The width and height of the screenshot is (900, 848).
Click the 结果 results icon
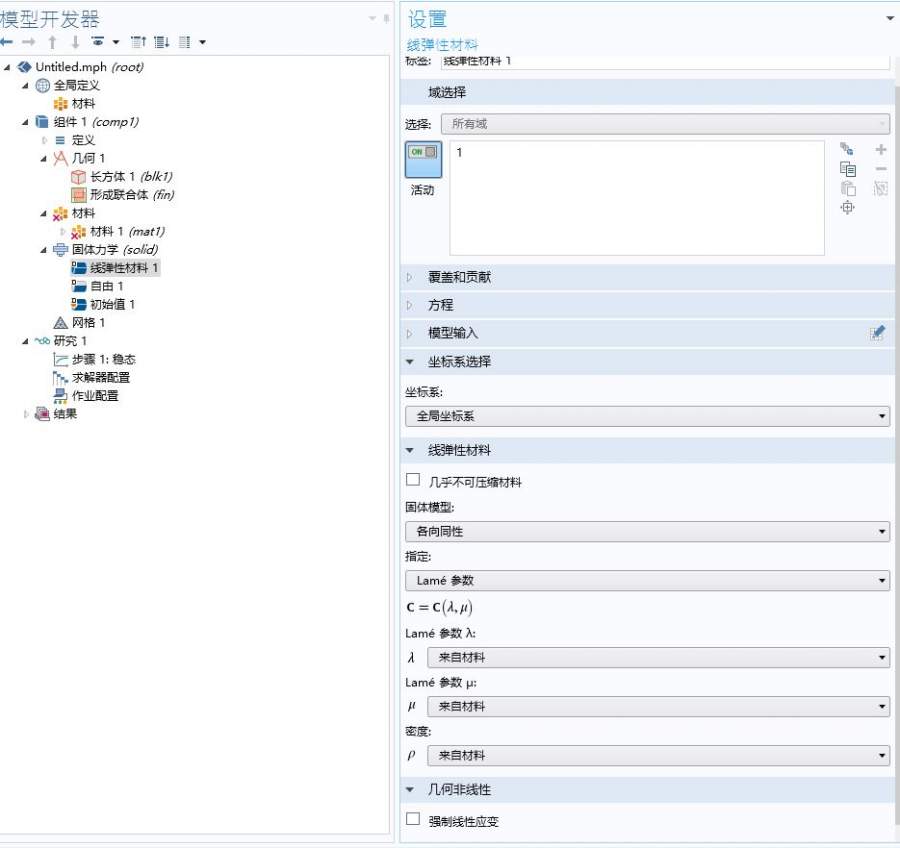coord(42,414)
